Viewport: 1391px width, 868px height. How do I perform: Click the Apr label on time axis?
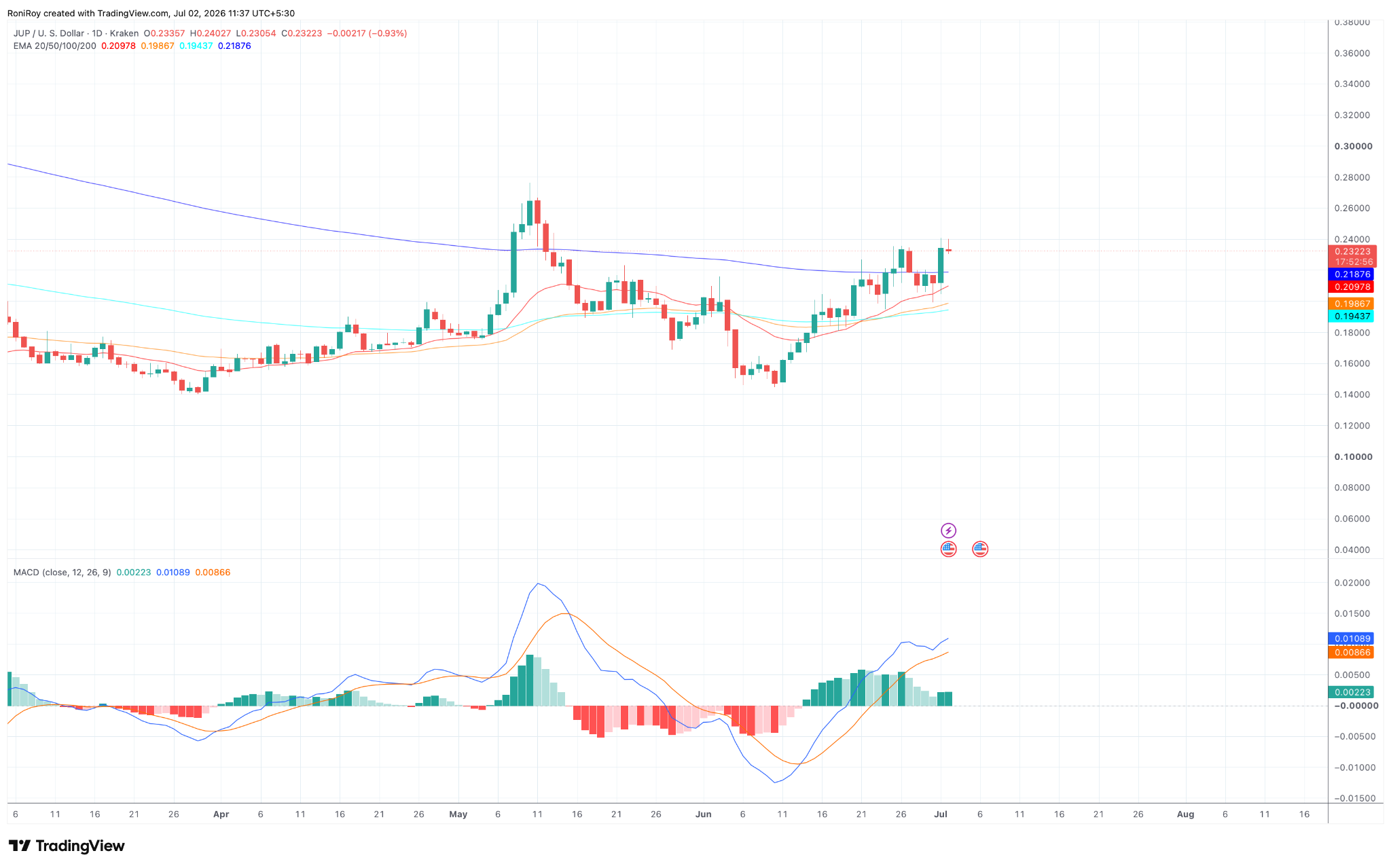(x=221, y=814)
